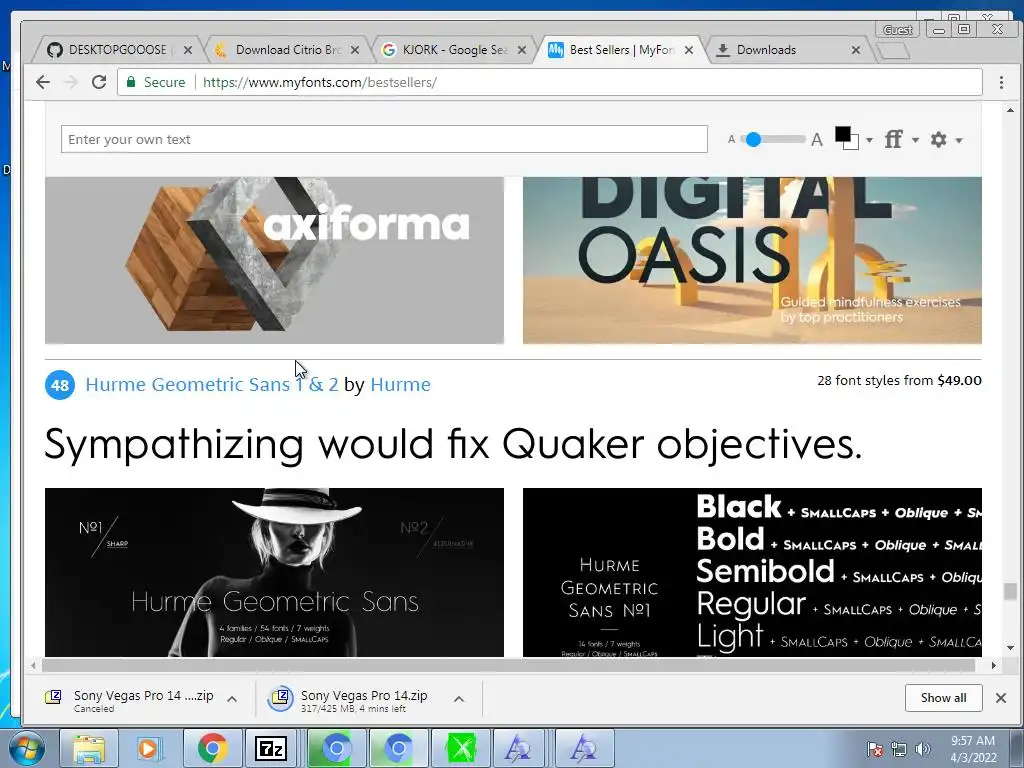Click the large 'A' increase size icon

(x=816, y=140)
